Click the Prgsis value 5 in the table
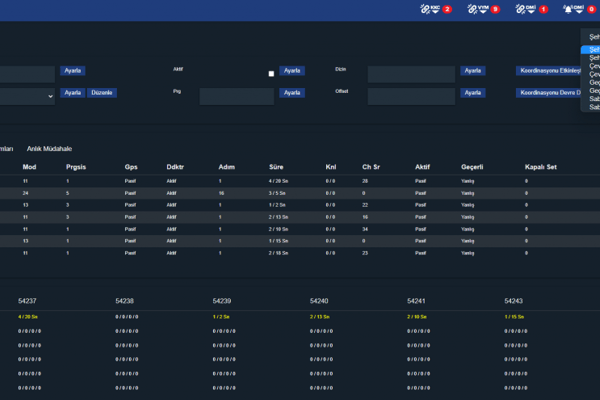The width and height of the screenshot is (600, 400). click(x=67, y=193)
